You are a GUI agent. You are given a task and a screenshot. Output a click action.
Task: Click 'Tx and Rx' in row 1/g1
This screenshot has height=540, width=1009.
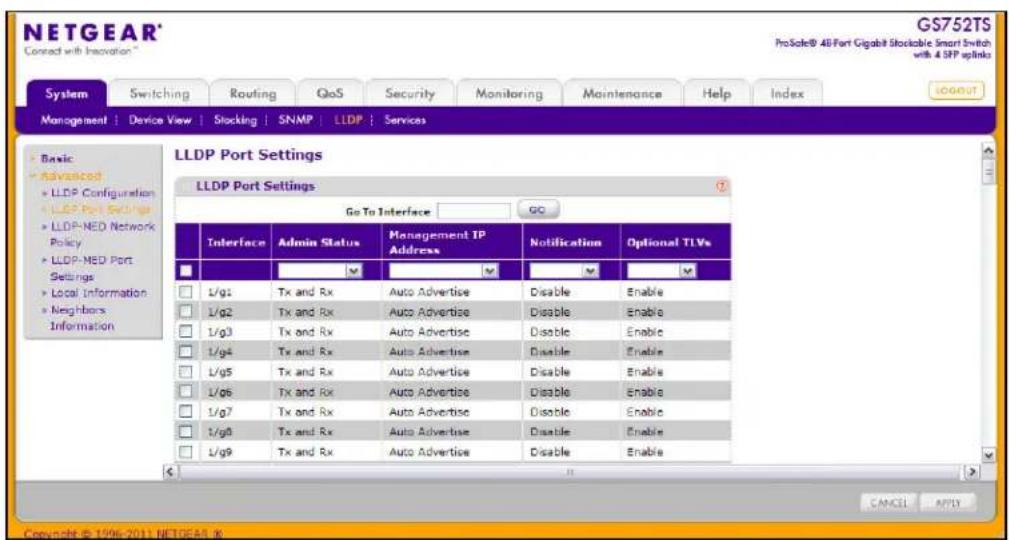coord(304,292)
